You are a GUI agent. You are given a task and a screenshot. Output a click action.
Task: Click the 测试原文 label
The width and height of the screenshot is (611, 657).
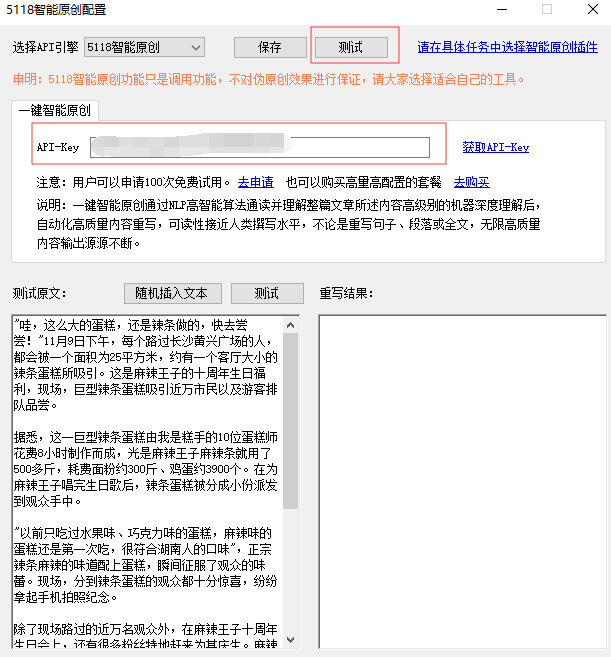(x=39, y=293)
